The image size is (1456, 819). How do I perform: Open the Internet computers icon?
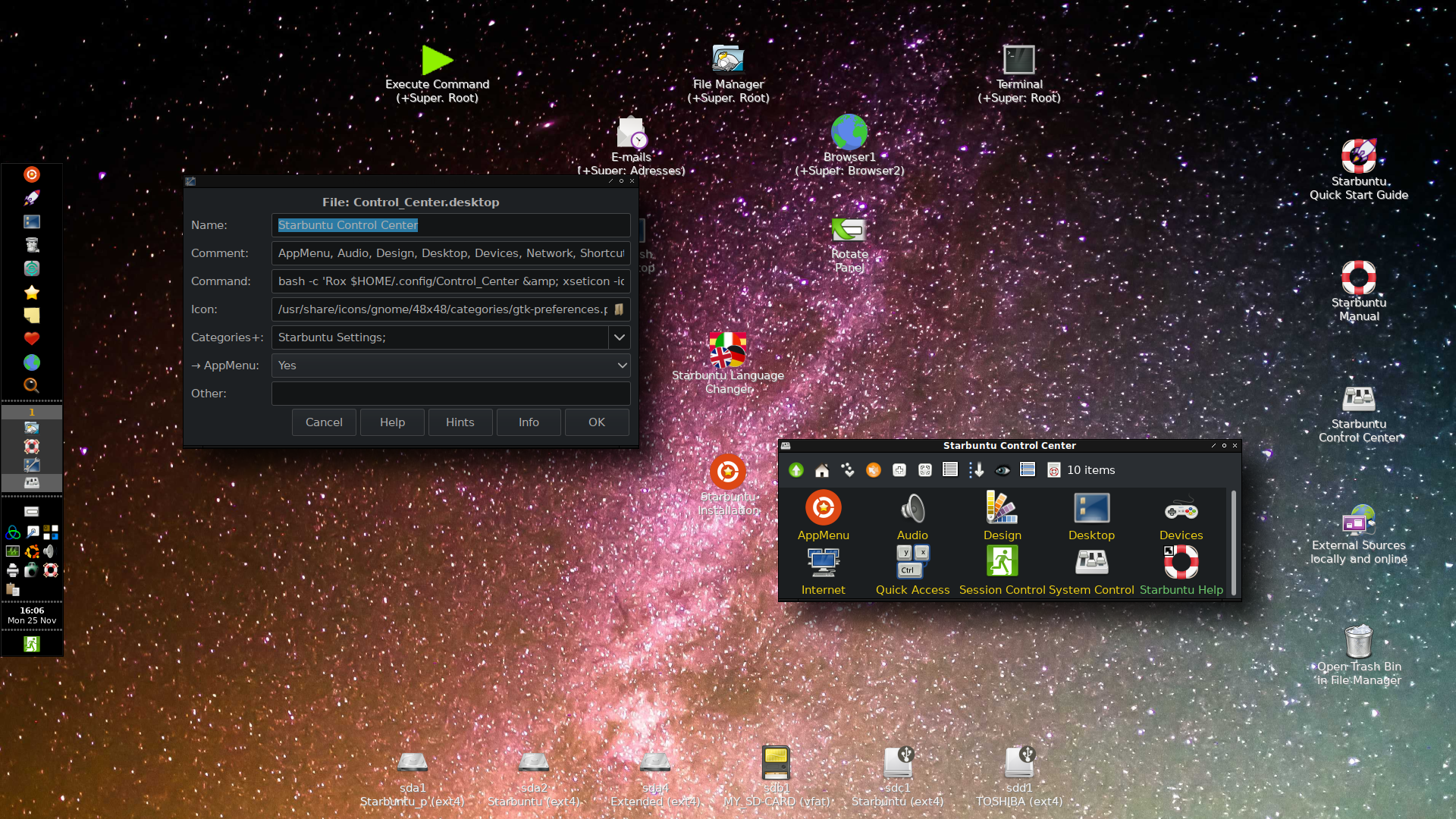[823, 570]
